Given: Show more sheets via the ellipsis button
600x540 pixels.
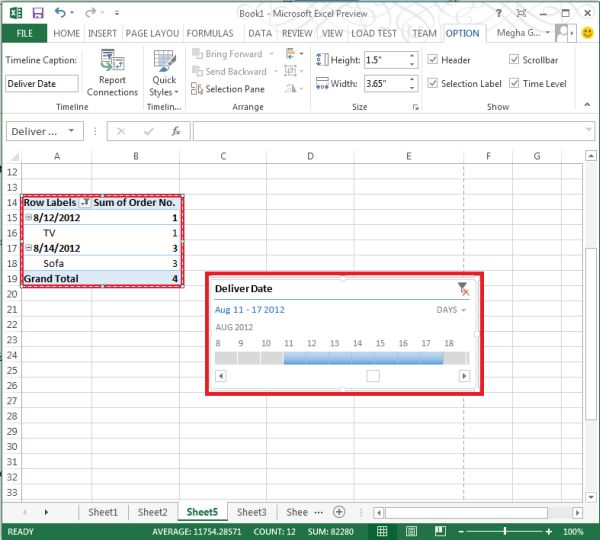Looking at the screenshot, I should pyautogui.click(x=318, y=512).
